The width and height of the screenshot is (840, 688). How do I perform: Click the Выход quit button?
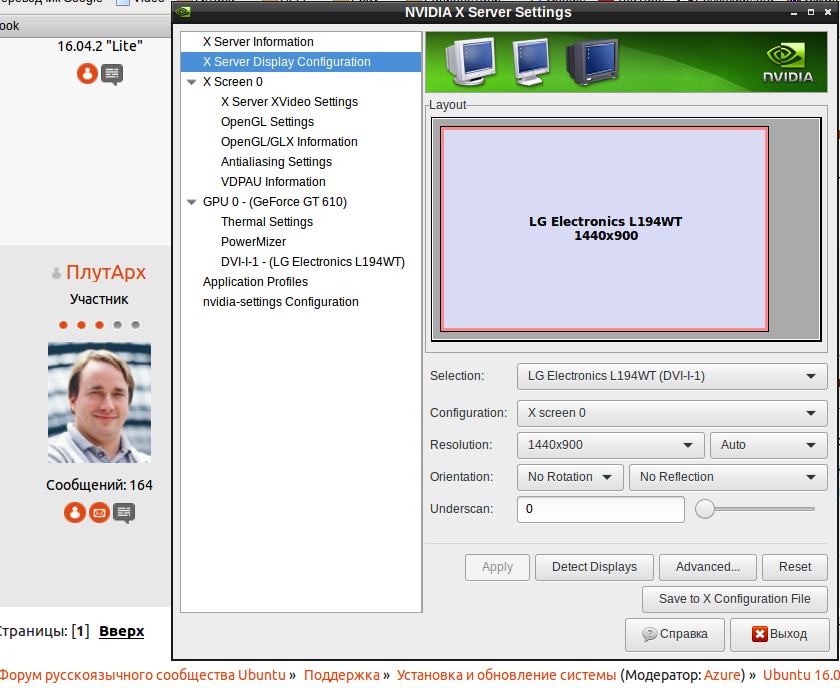coord(779,634)
